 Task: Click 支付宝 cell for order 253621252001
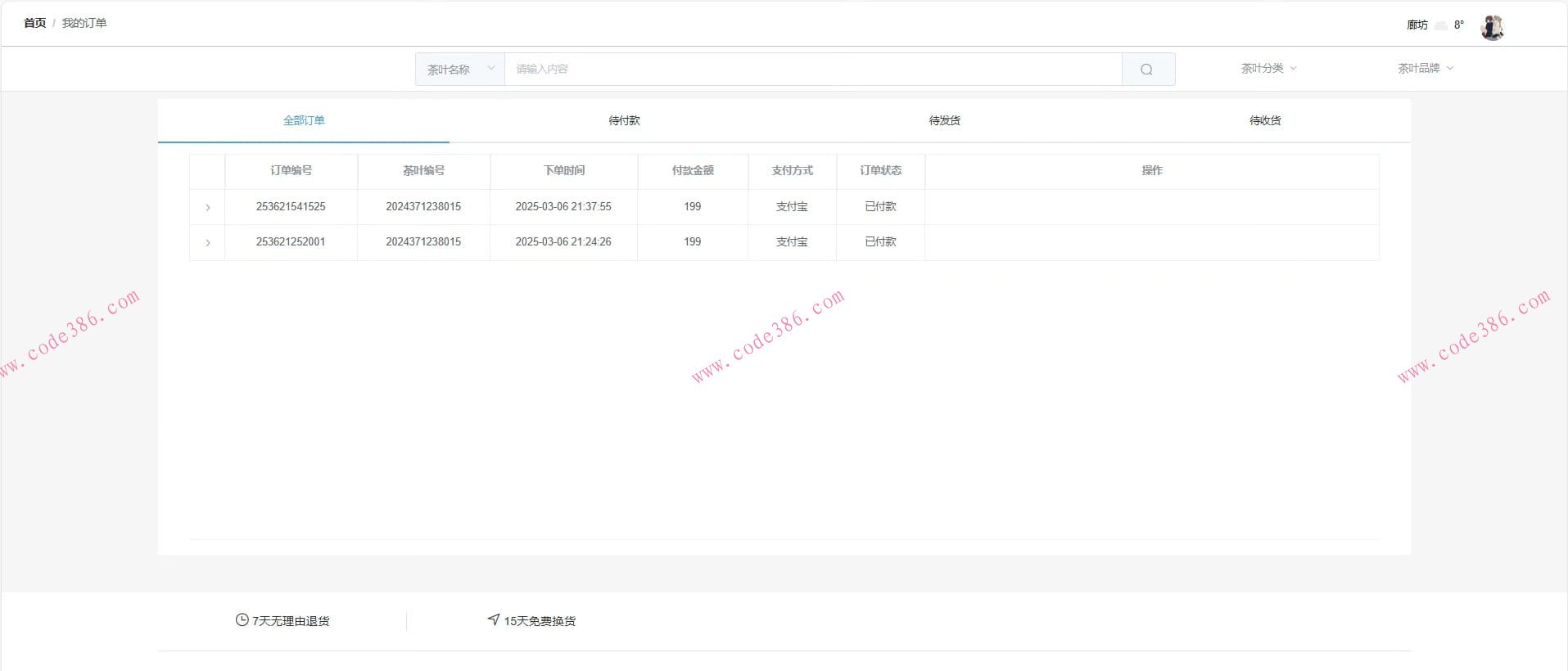[x=792, y=242]
